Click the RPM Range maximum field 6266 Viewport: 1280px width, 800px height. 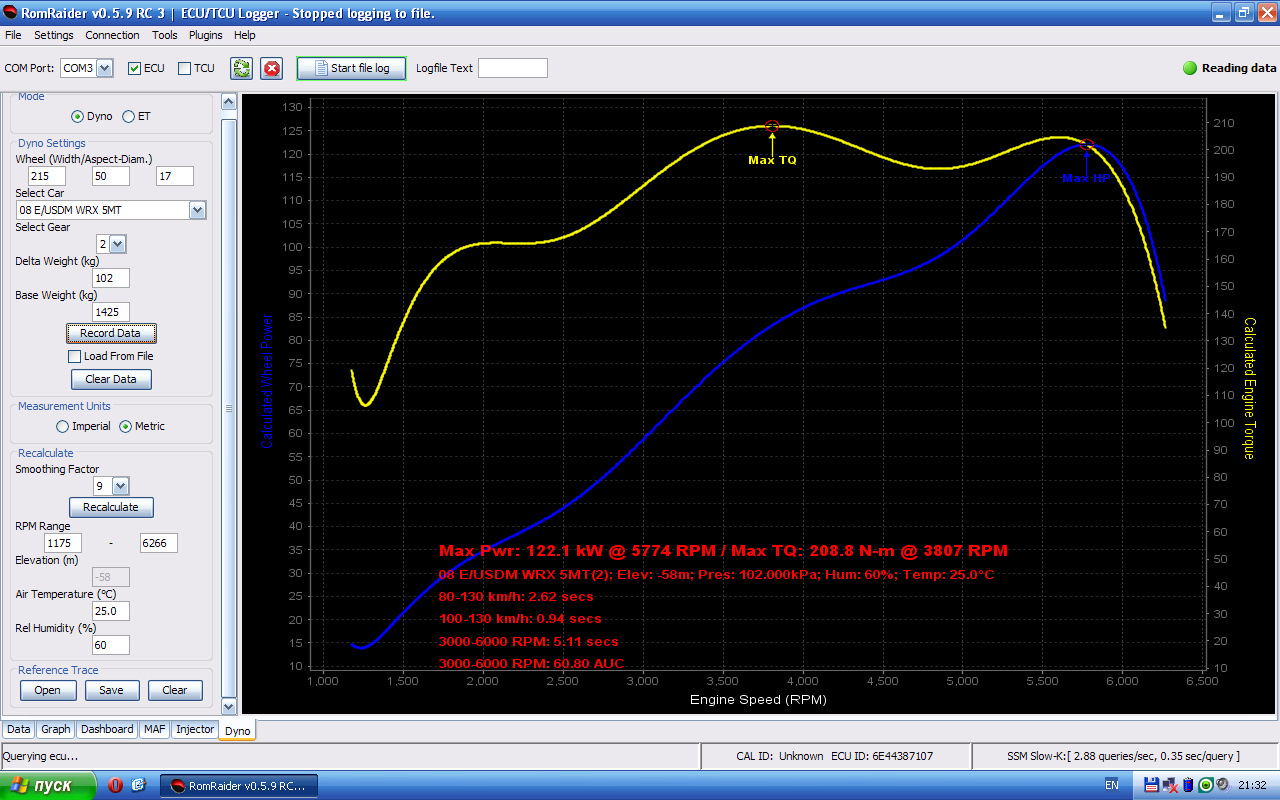pos(159,543)
